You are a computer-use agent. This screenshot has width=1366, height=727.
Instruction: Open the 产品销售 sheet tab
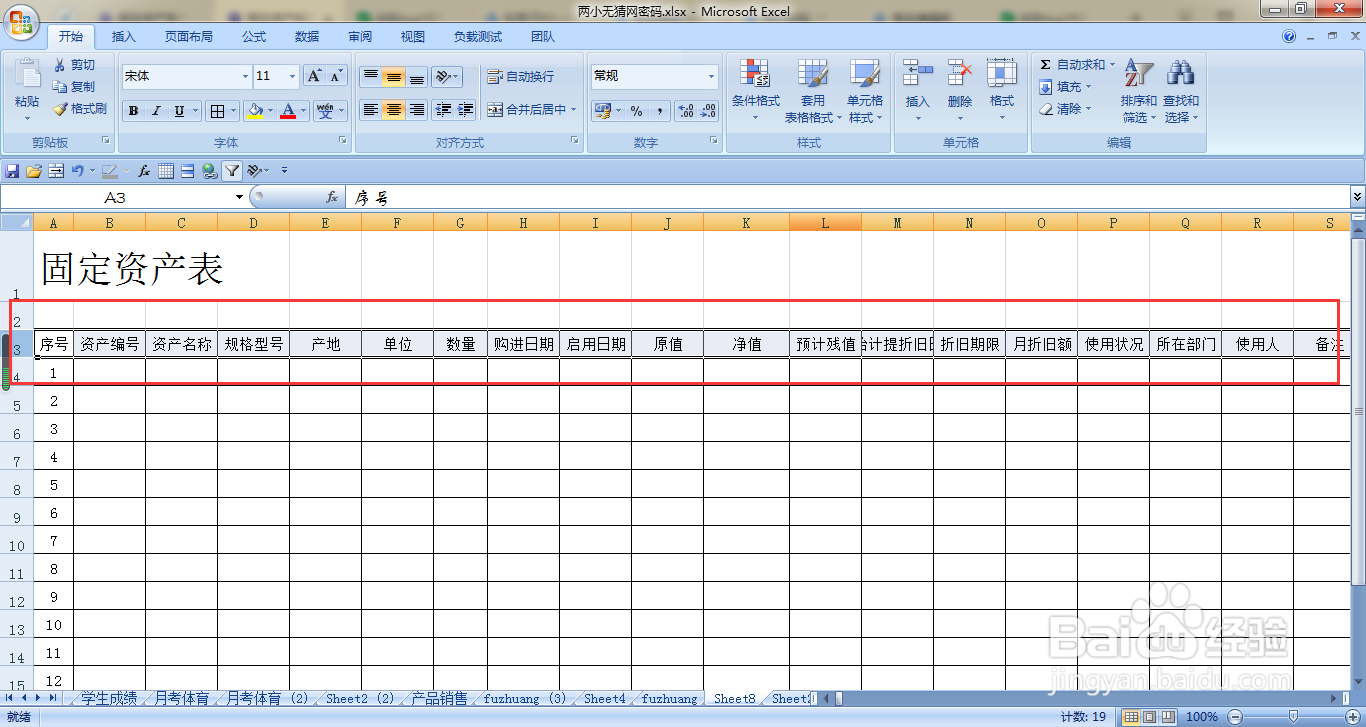point(439,698)
